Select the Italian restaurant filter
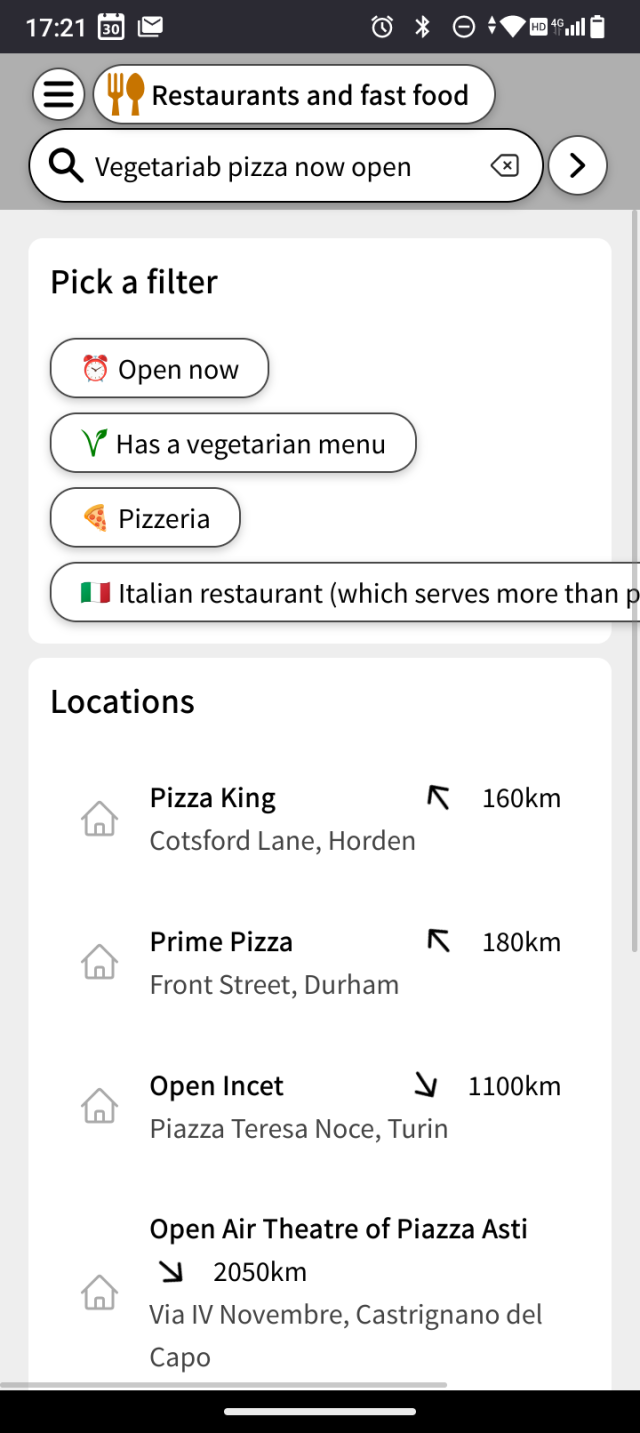Viewport: 640px width, 1433px height. pyautogui.click(x=345, y=593)
